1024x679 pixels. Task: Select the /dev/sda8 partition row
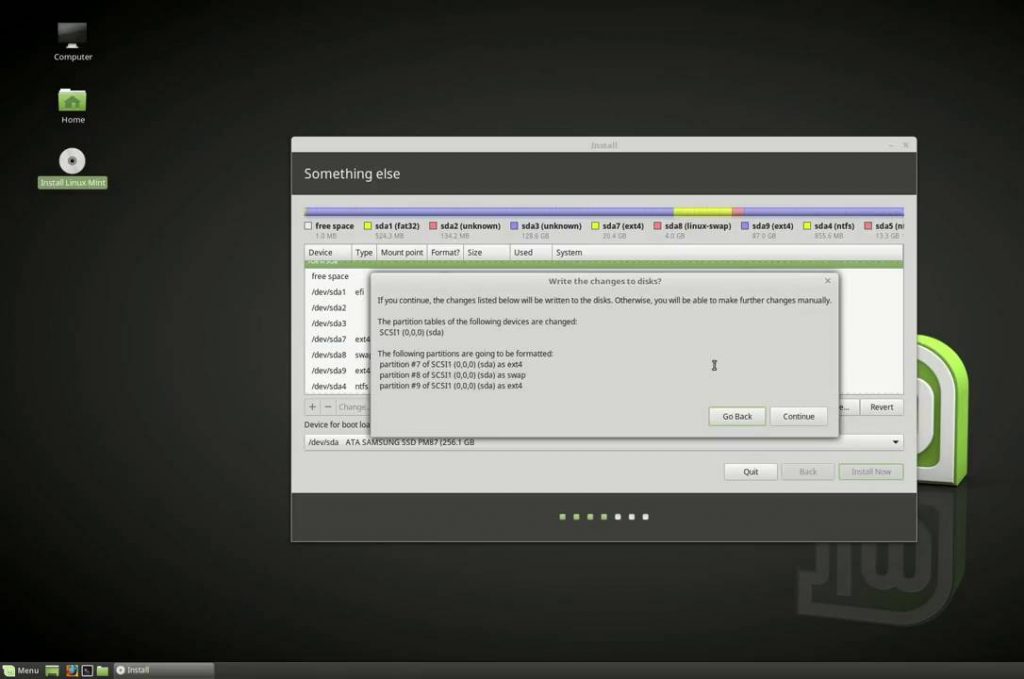(338, 355)
